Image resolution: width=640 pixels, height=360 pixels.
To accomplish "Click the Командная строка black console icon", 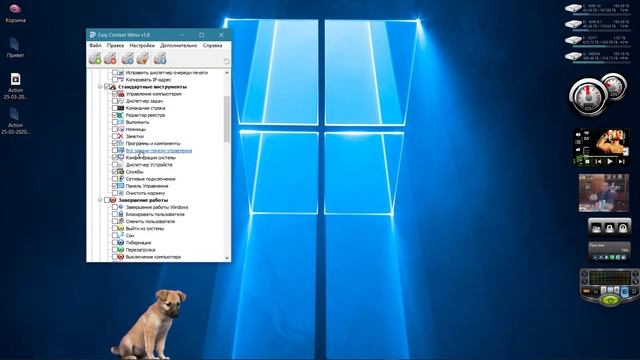I will (x=120, y=108).
